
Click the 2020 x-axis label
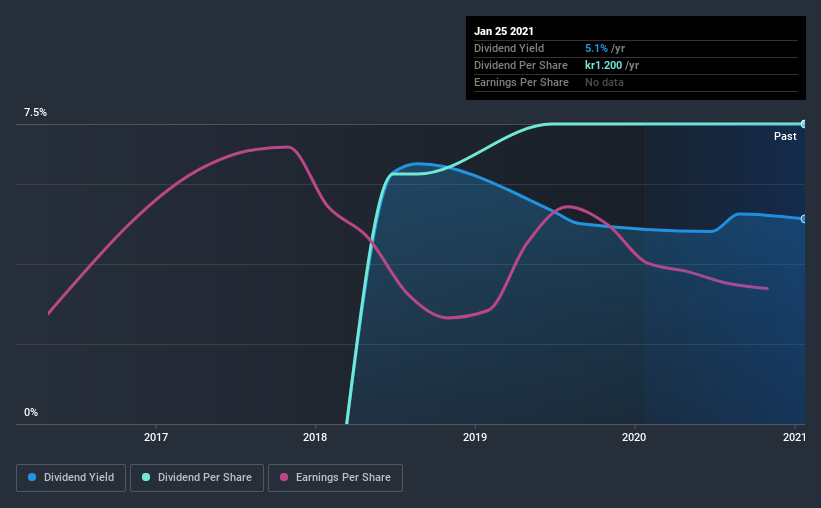(x=634, y=437)
